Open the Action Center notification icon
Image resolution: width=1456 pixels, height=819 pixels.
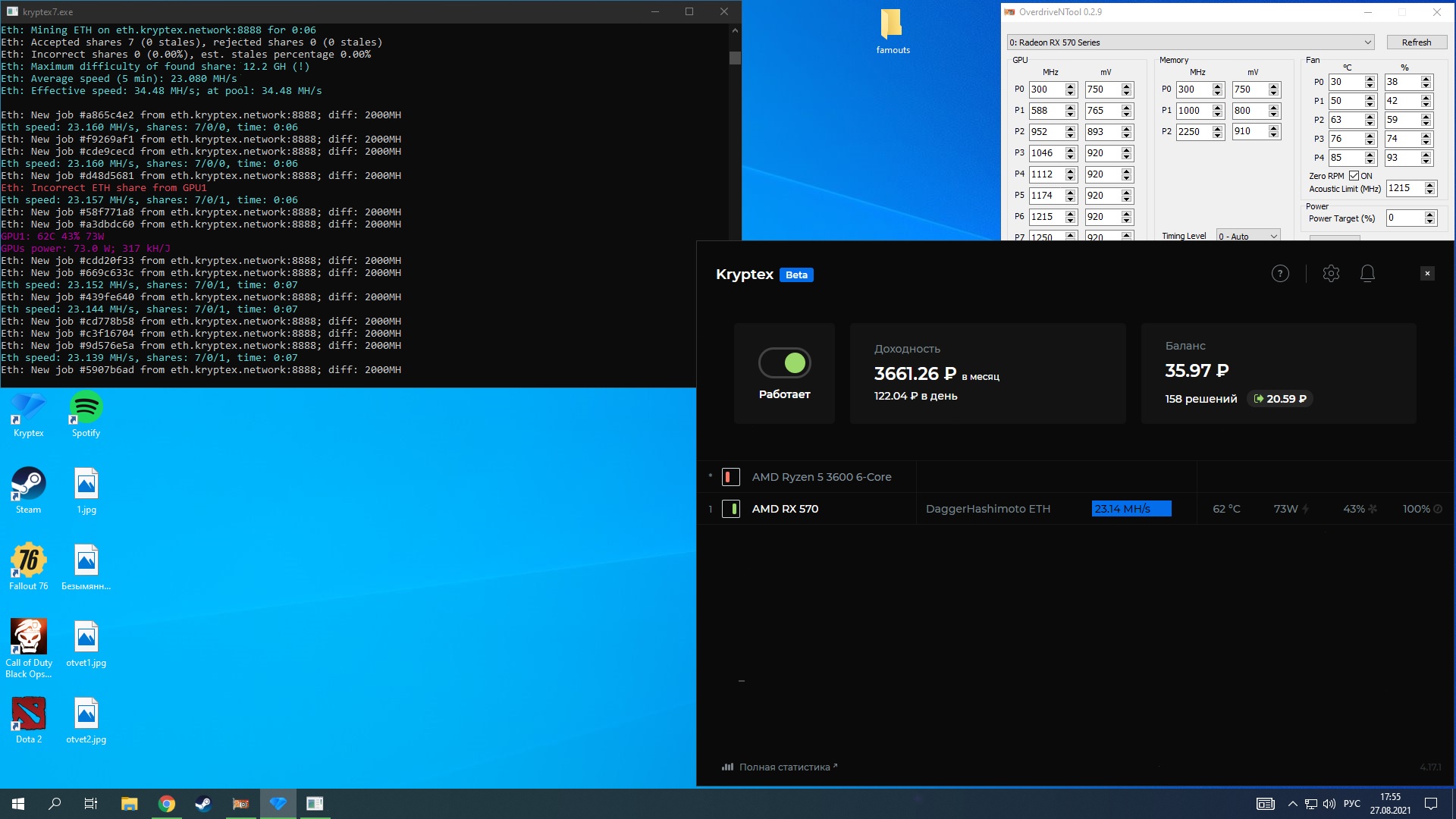pos(1431,804)
